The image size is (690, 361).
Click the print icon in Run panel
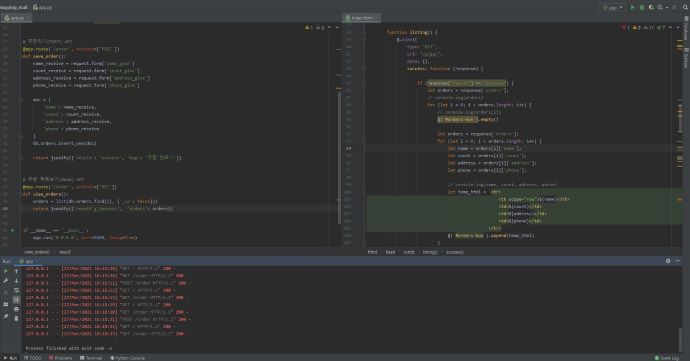(16, 309)
